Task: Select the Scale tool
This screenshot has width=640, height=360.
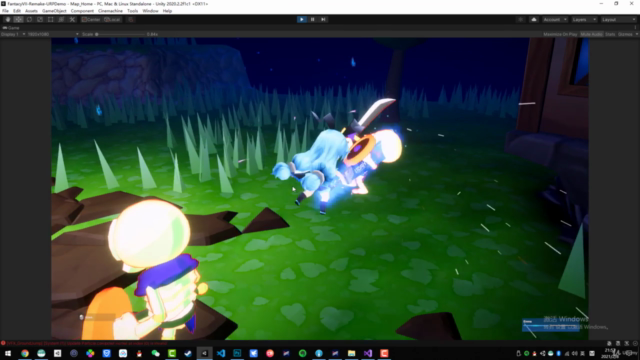Action: [40, 20]
